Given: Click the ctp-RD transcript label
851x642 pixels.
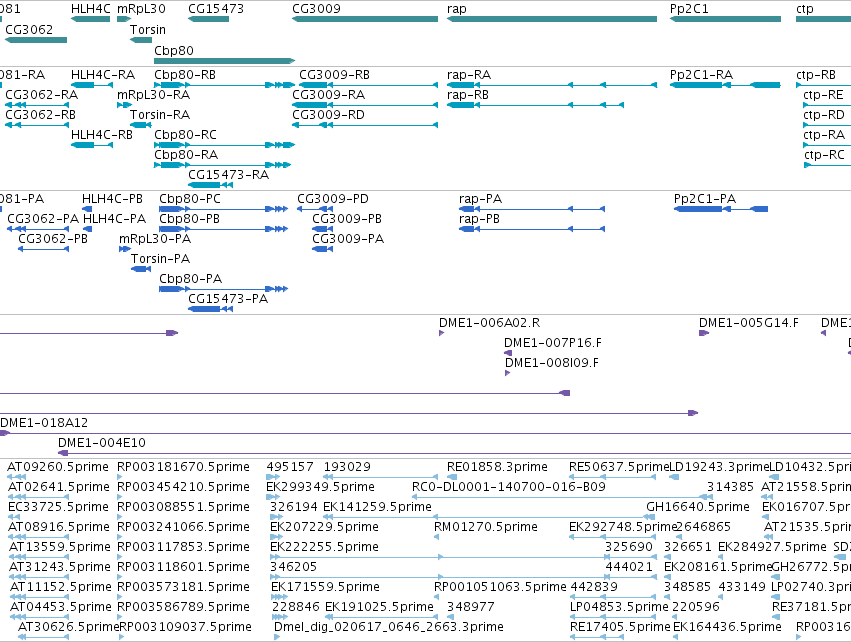Looking at the screenshot, I should coord(824,115).
